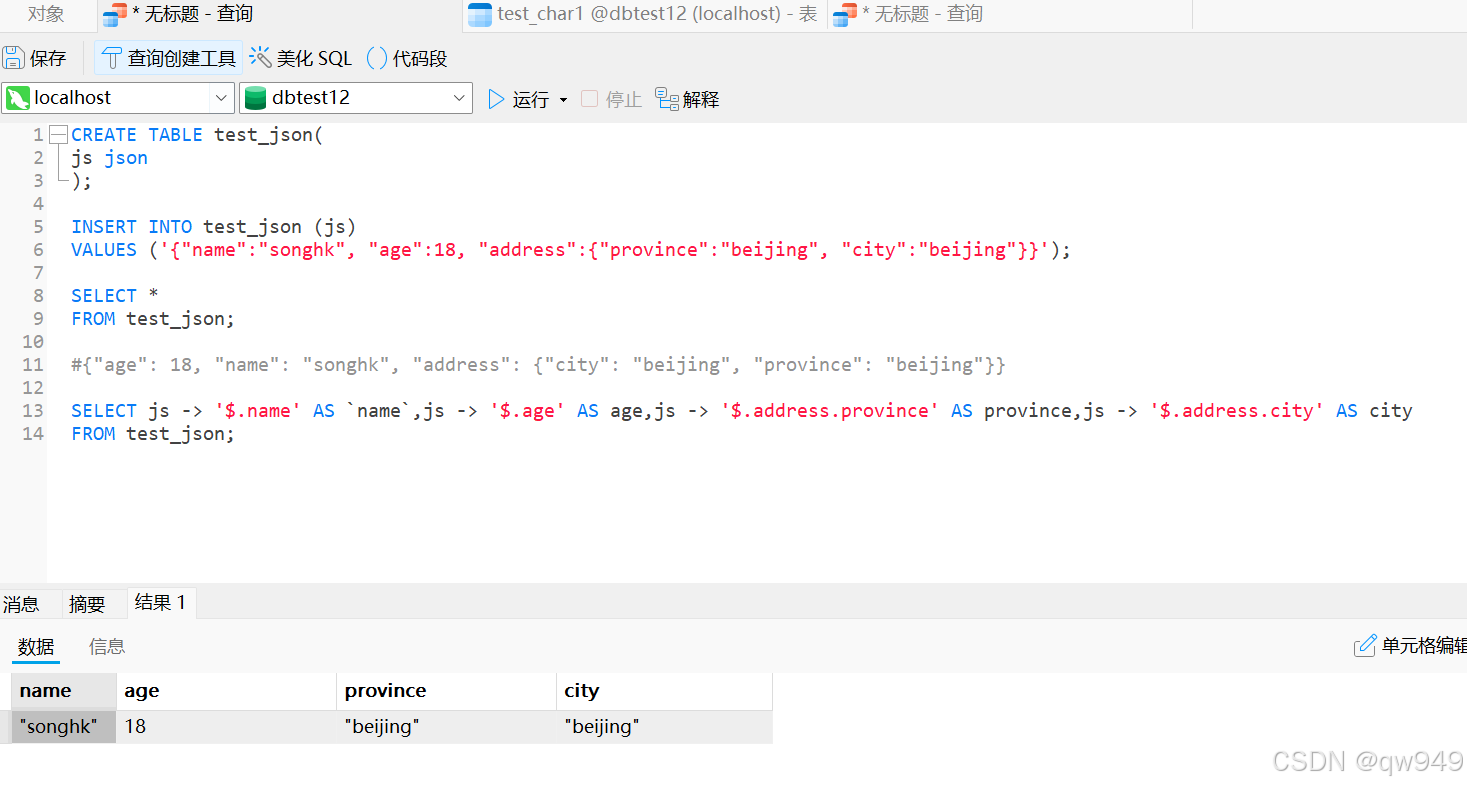Click the save query icon
Viewport: 1467px width, 787px height.
(14, 57)
